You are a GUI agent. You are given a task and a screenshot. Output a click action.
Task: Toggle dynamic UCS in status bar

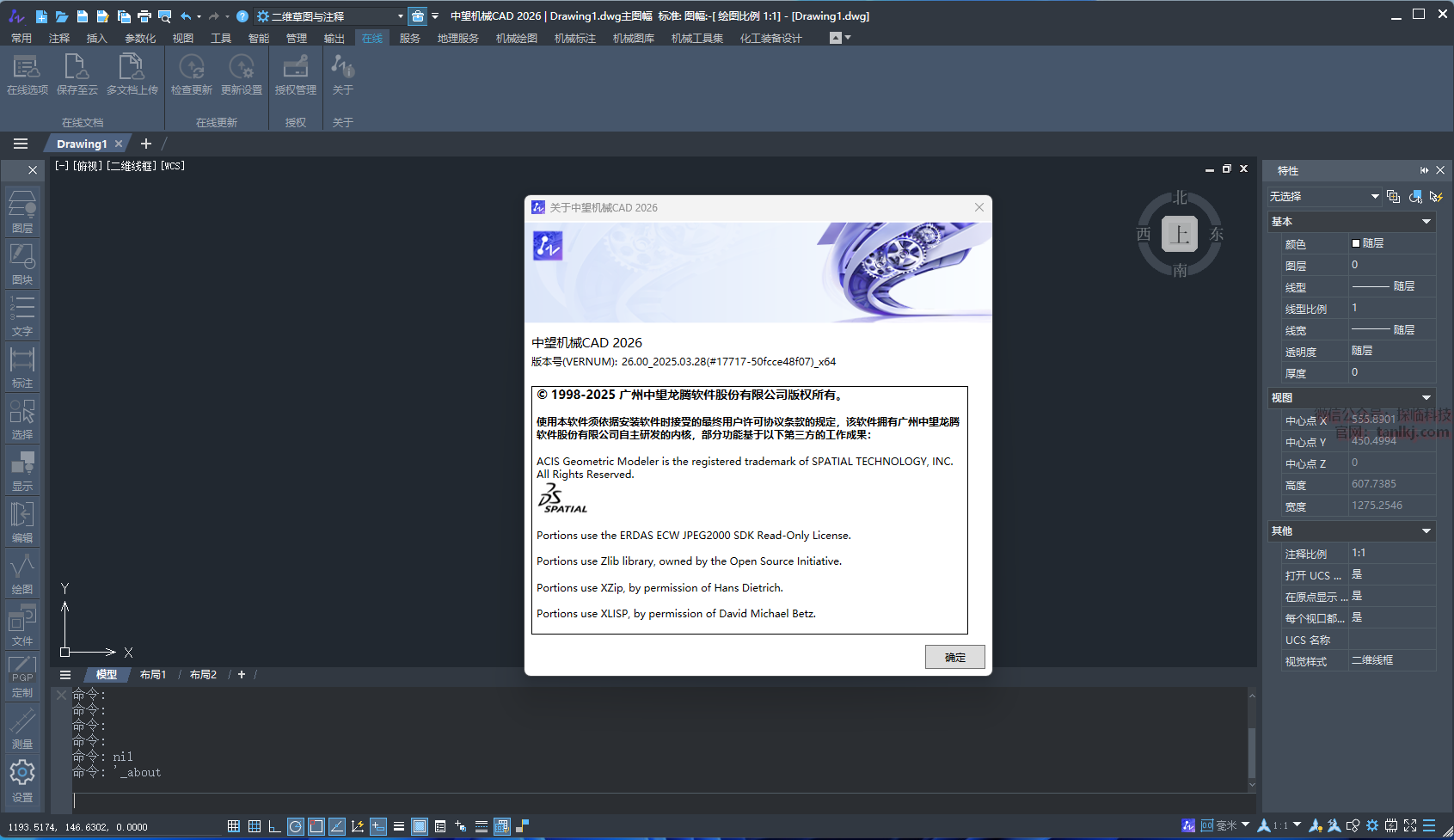358,826
